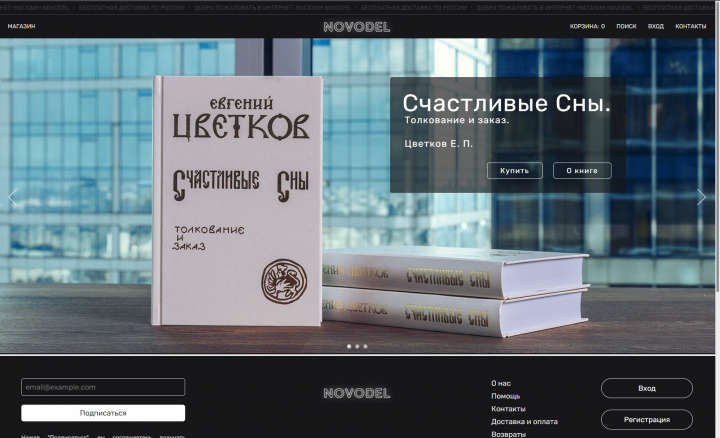
Task: Open КОНТАКТЫ in the top navigation
Action: click(x=691, y=26)
